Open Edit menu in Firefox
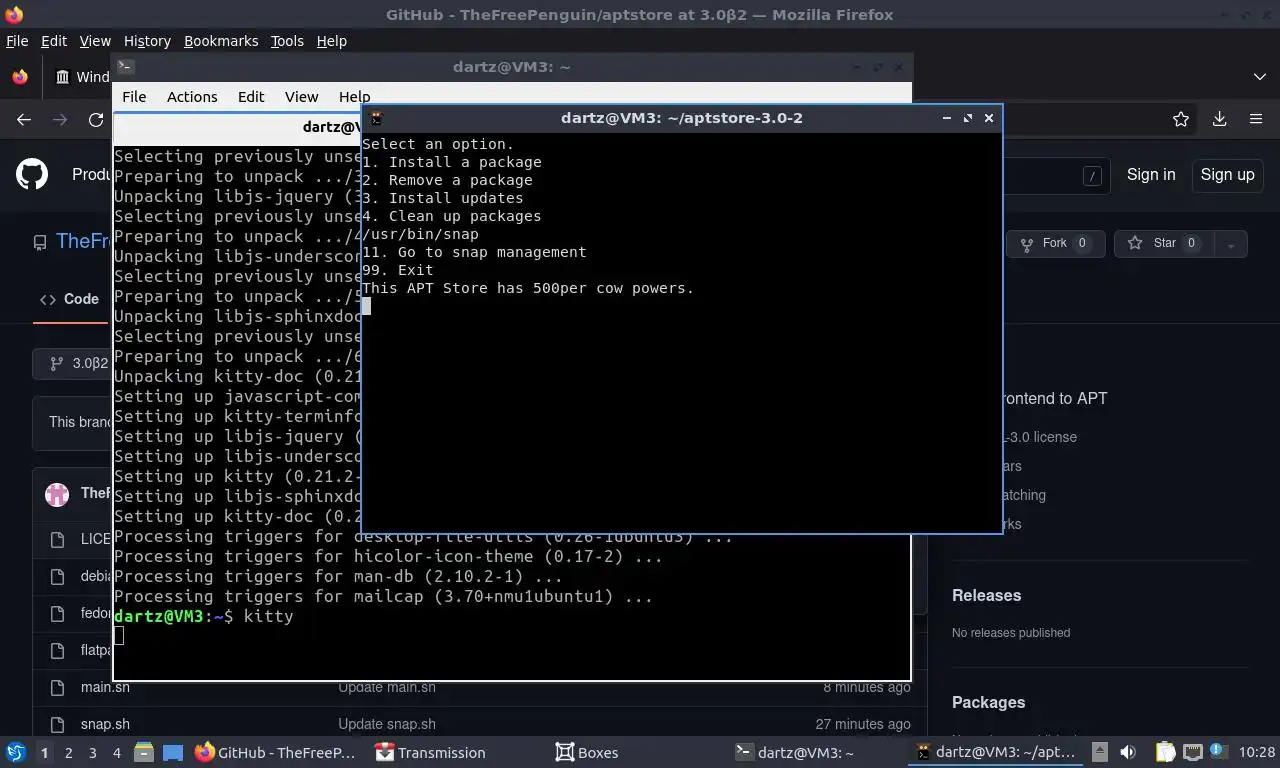Image resolution: width=1280 pixels, height=768 pixels. coord(54,41)
